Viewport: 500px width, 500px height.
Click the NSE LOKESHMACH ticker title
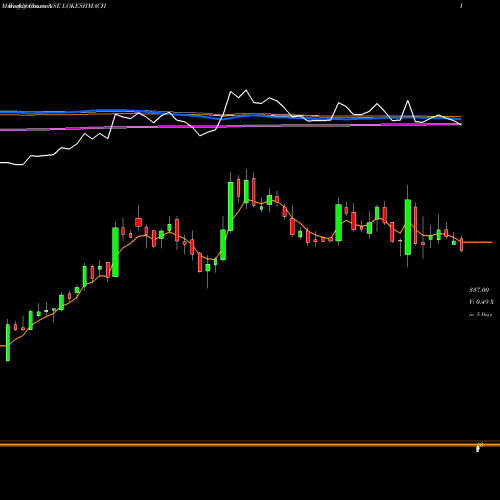click(77, 6)
